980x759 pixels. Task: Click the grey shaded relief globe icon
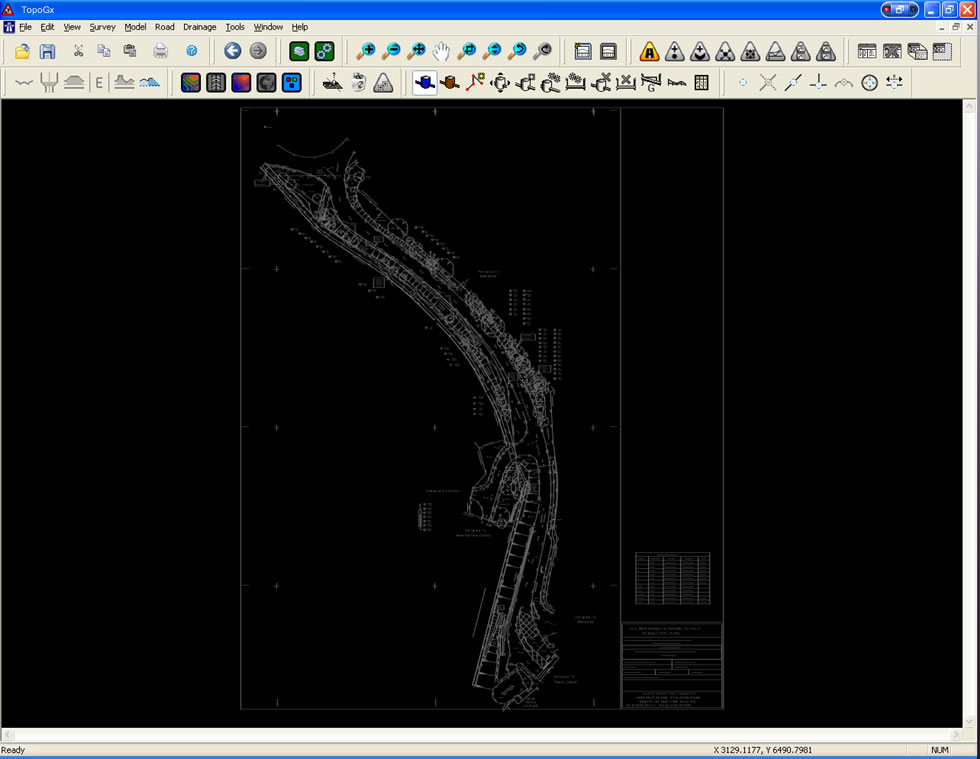click(x=266, y=83)
